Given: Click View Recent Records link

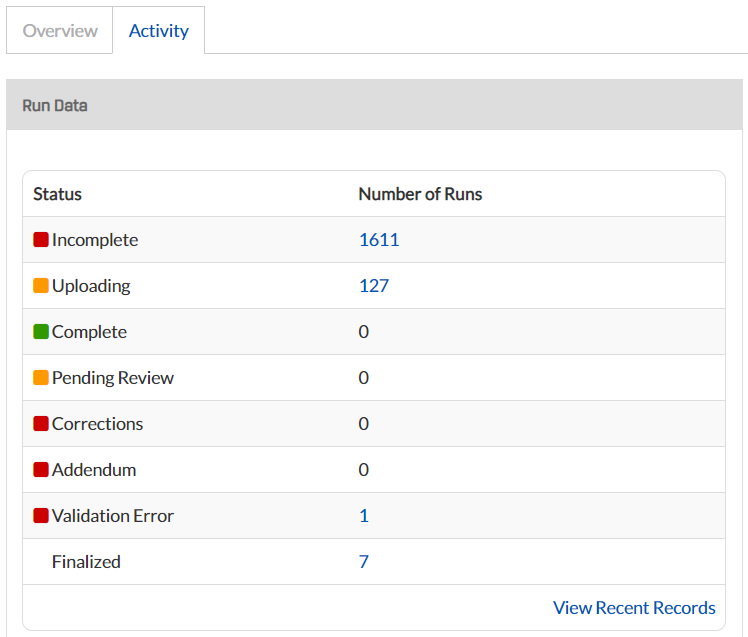Looking at the screenshot, I should point(634,607).
